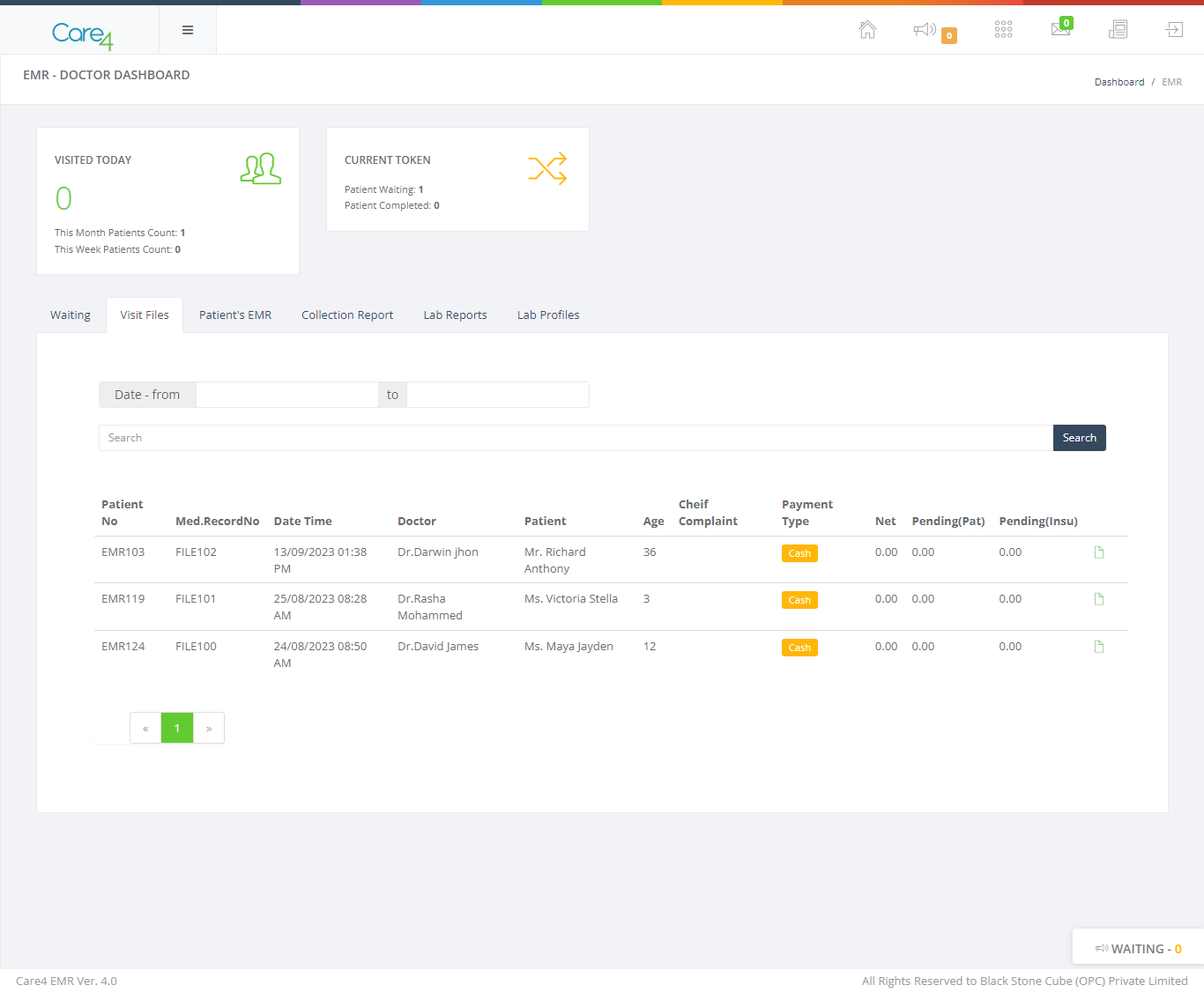Click the orange announcements badge showing 0
The height and width of the screenshot is (1000, 1204).
(x=949, y=36)
